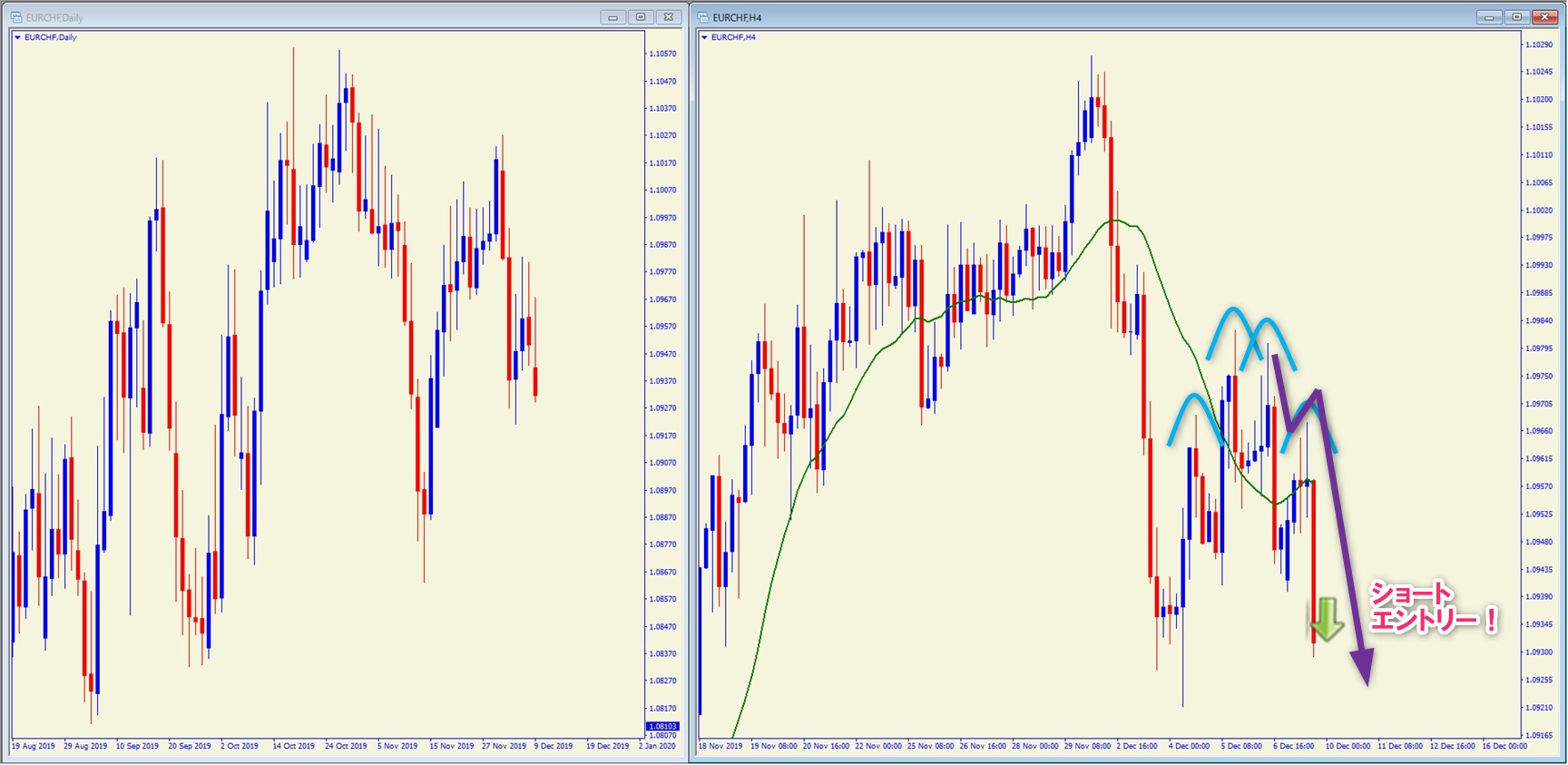Click the 6 Dec 16:00 time label
Image resolution: width=1568 pixels, height=765 pixels.
pos(1293,747)
